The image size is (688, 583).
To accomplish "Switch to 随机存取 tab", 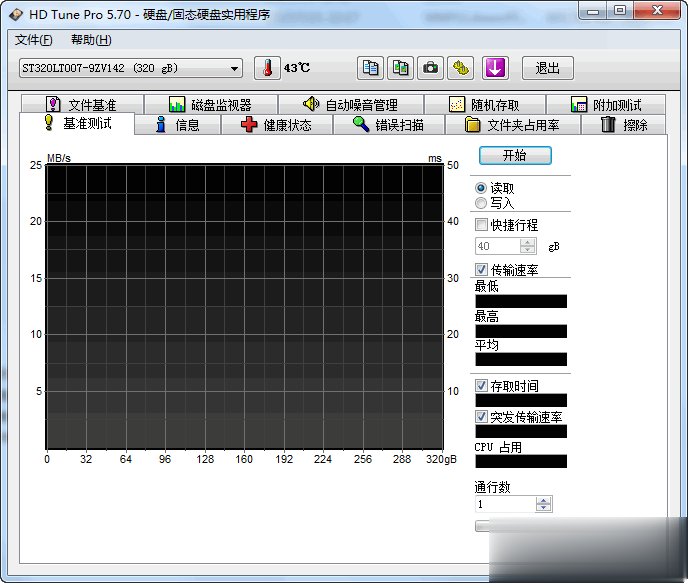I will [x=485, y=105].
